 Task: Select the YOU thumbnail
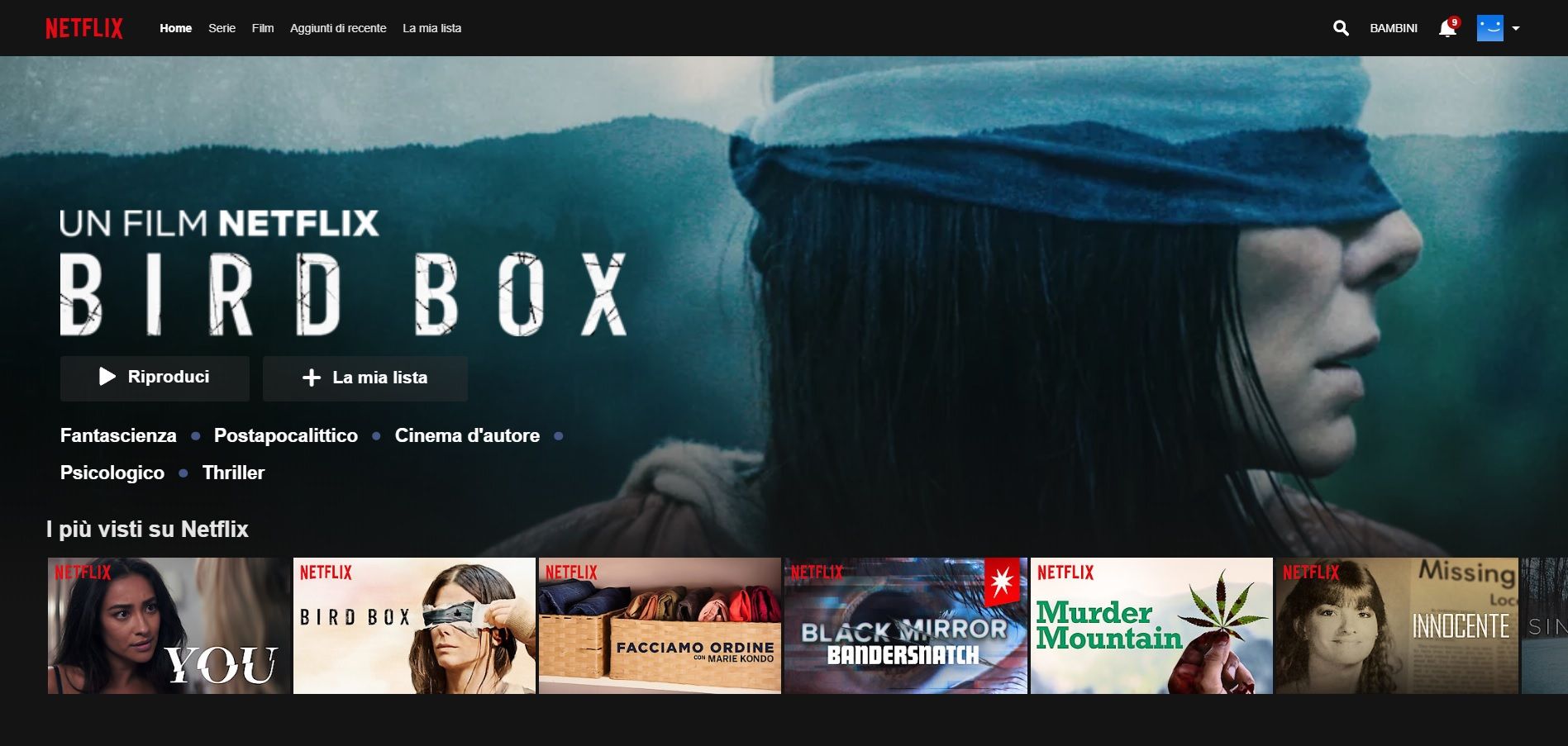(169, 625)
